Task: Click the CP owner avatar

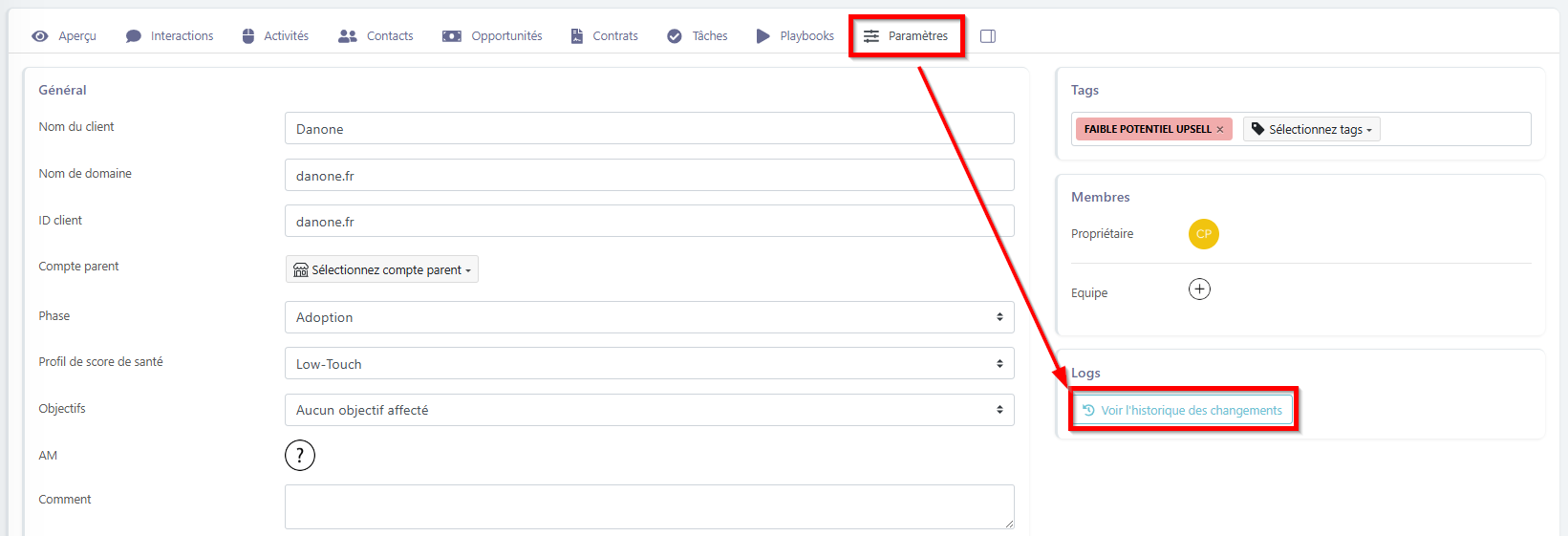Action: (1203, 234)
